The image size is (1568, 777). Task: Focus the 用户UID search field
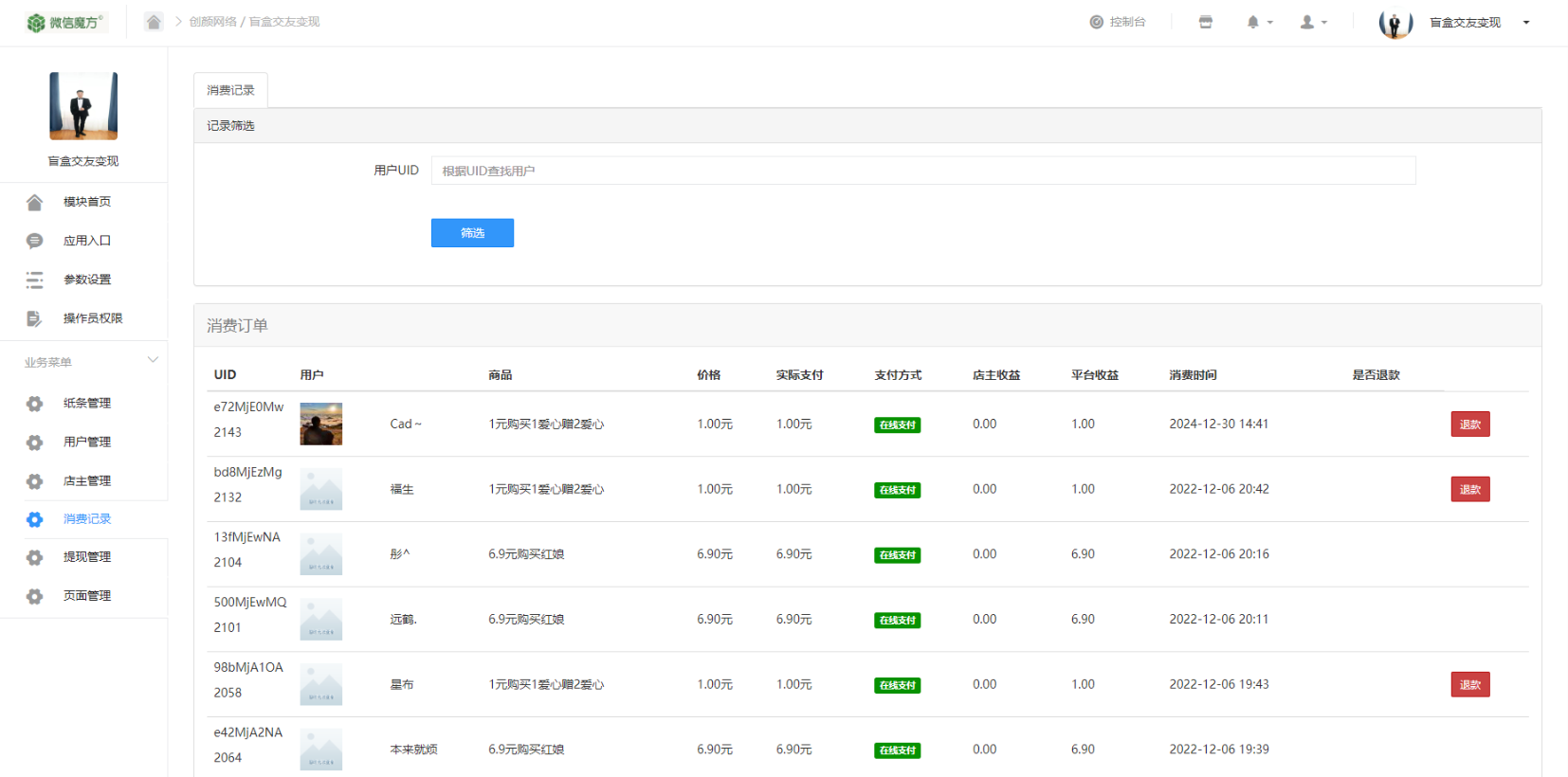point(922,171)
